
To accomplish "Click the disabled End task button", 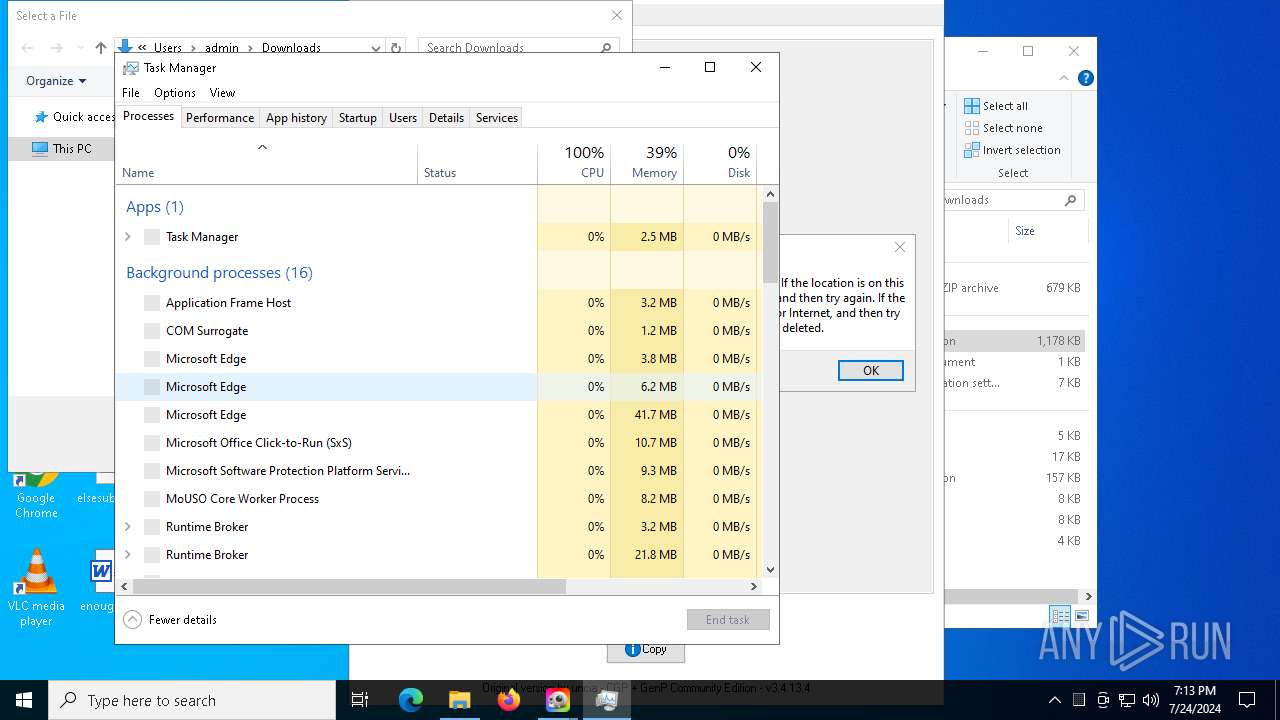I will [728, 620].
